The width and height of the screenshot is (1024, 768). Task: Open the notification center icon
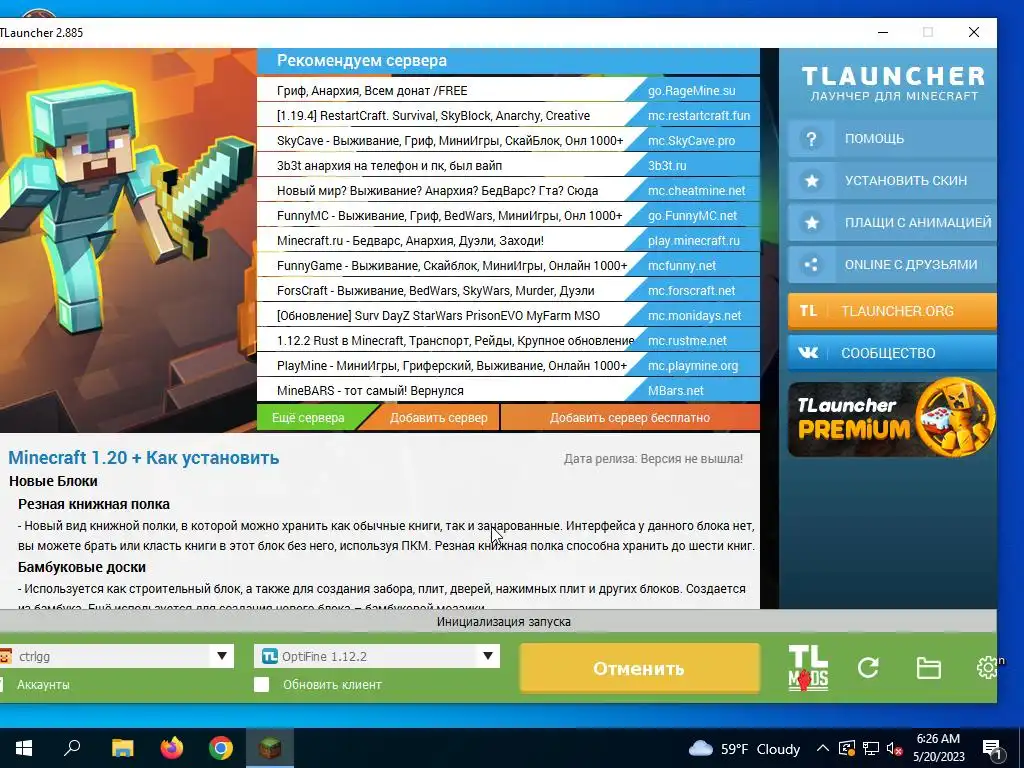pos(992,748)
